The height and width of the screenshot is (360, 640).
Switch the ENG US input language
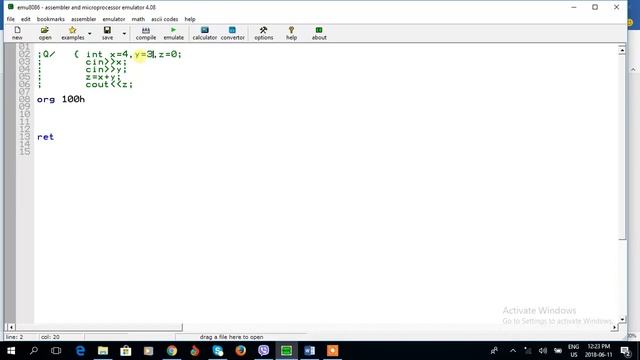(573, 351)
